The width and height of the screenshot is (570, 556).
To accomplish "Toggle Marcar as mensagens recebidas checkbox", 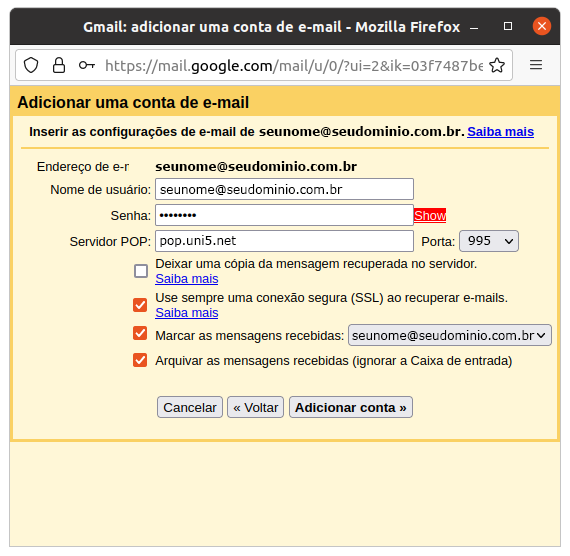I will [x=140, y=333].
